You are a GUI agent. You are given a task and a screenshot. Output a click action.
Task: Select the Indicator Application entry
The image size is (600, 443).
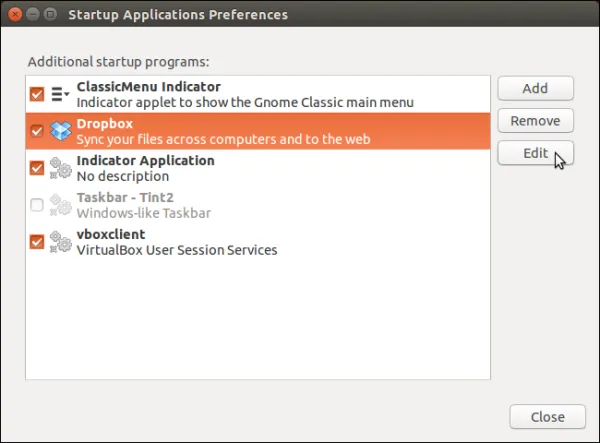pyautogui.click(x=258, y=168)
